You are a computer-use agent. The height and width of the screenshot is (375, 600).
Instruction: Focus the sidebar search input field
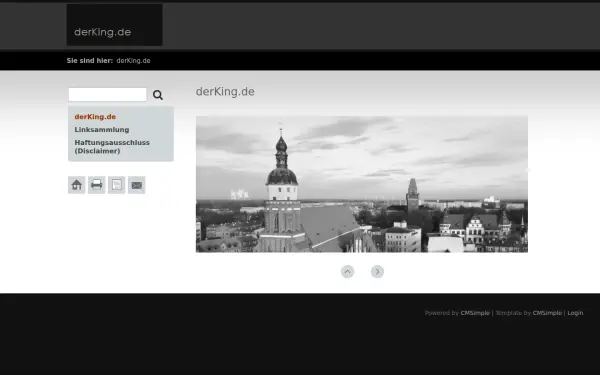108,95
